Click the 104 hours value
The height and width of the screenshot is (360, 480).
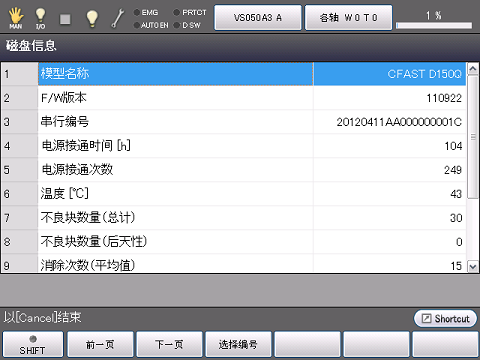click(x=453, y=146)
